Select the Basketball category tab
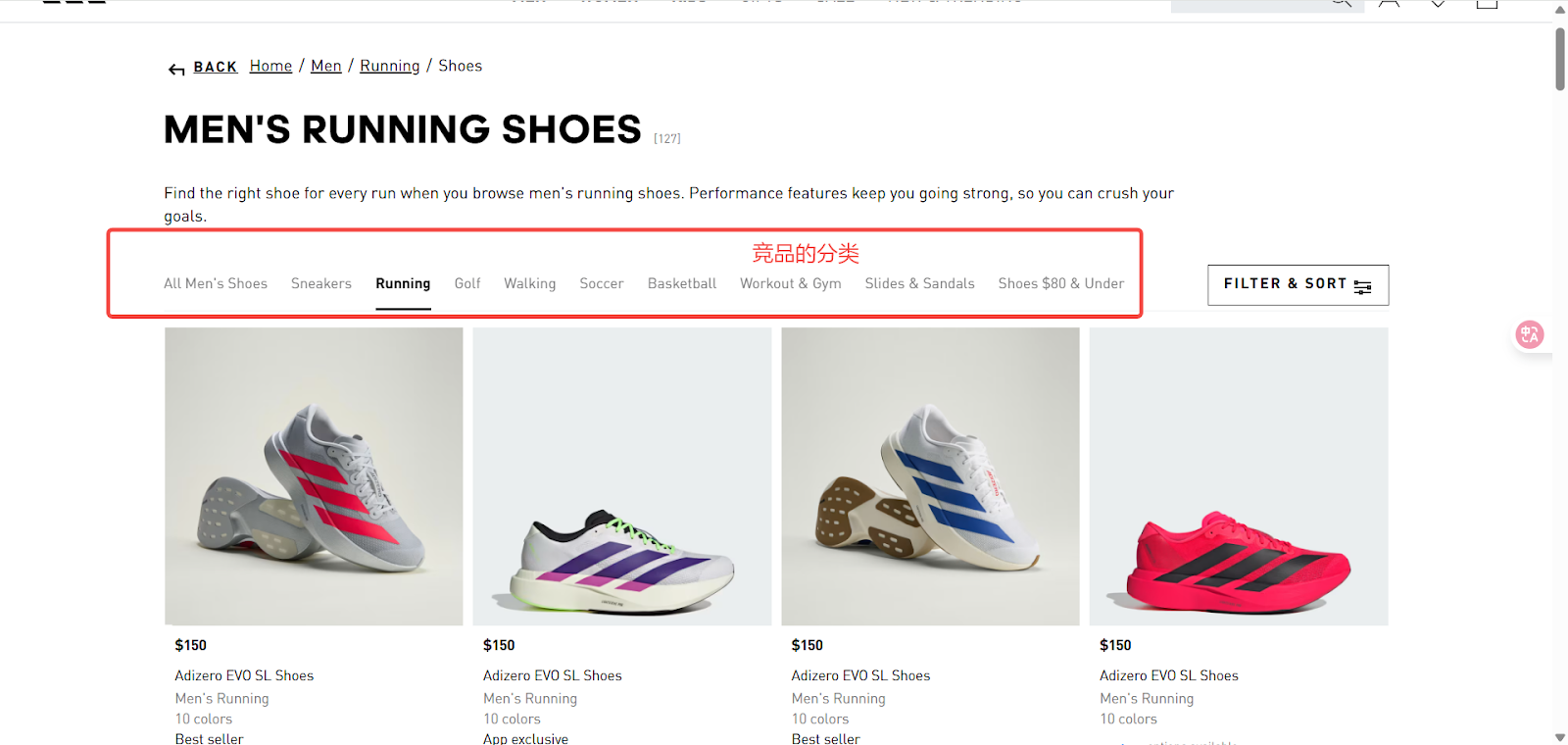The height and width of the screenshot is (745, 1568). 682,283
